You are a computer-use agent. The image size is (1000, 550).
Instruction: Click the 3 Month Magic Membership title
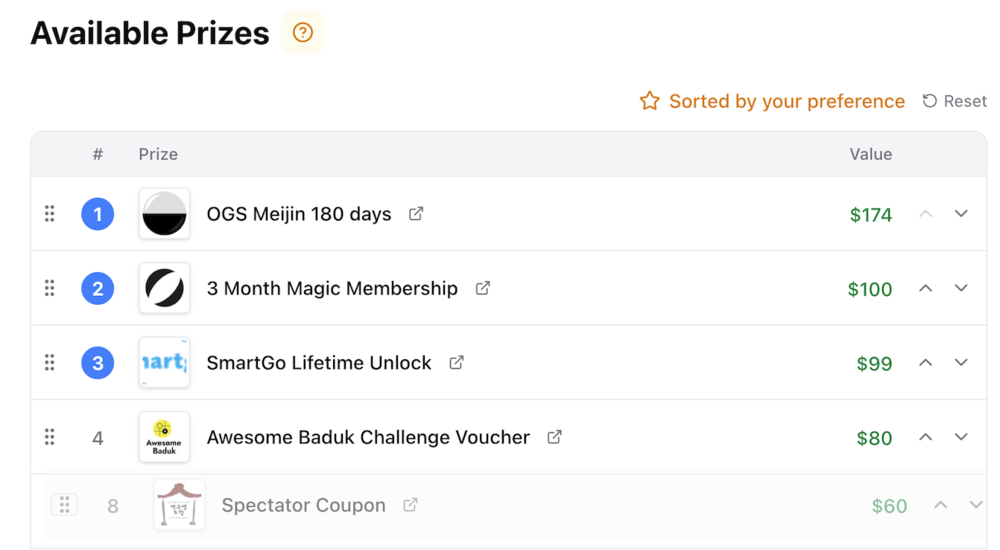click(x=332, y=288)
